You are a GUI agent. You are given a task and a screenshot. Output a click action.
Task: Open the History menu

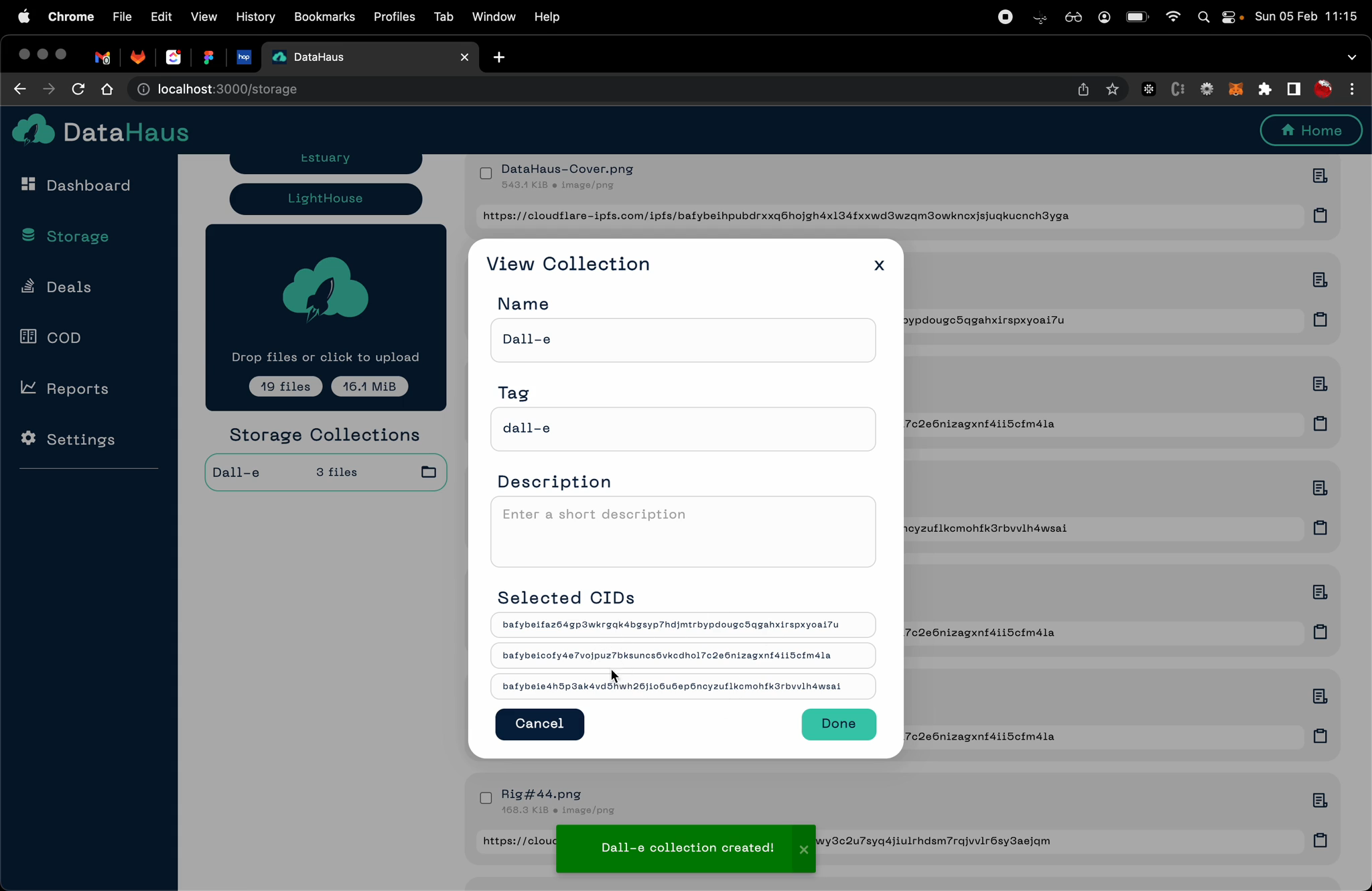coord(255,17)
